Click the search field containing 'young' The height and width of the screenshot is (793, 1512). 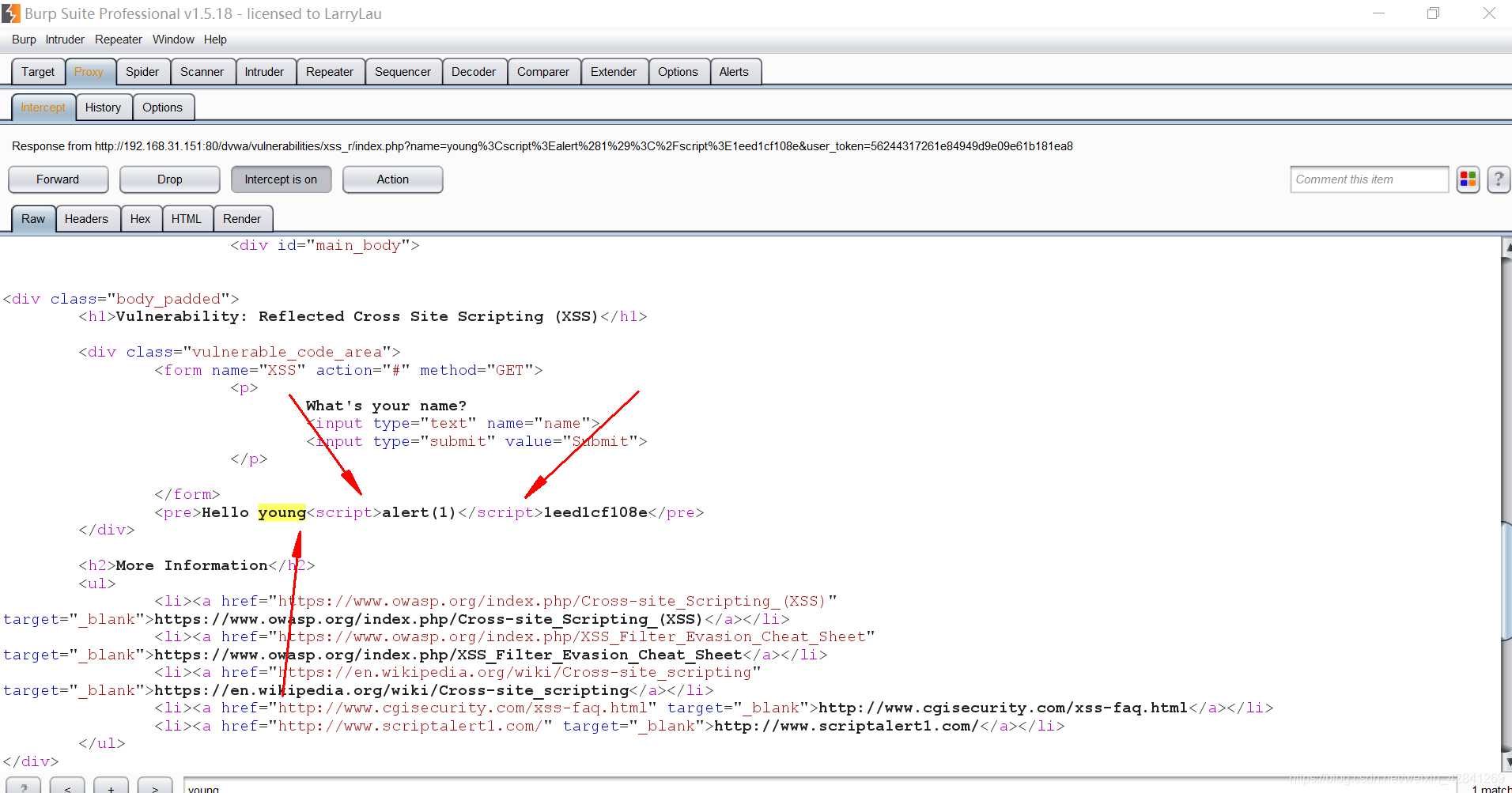tap(819, 787)
